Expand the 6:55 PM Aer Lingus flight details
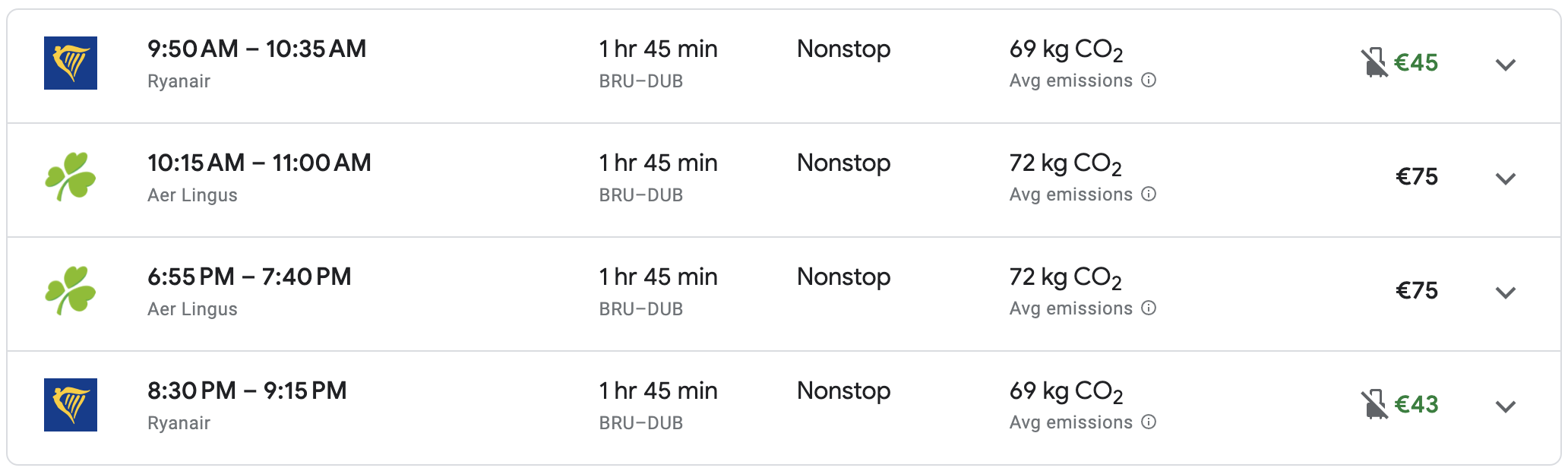 [1505, 292]
